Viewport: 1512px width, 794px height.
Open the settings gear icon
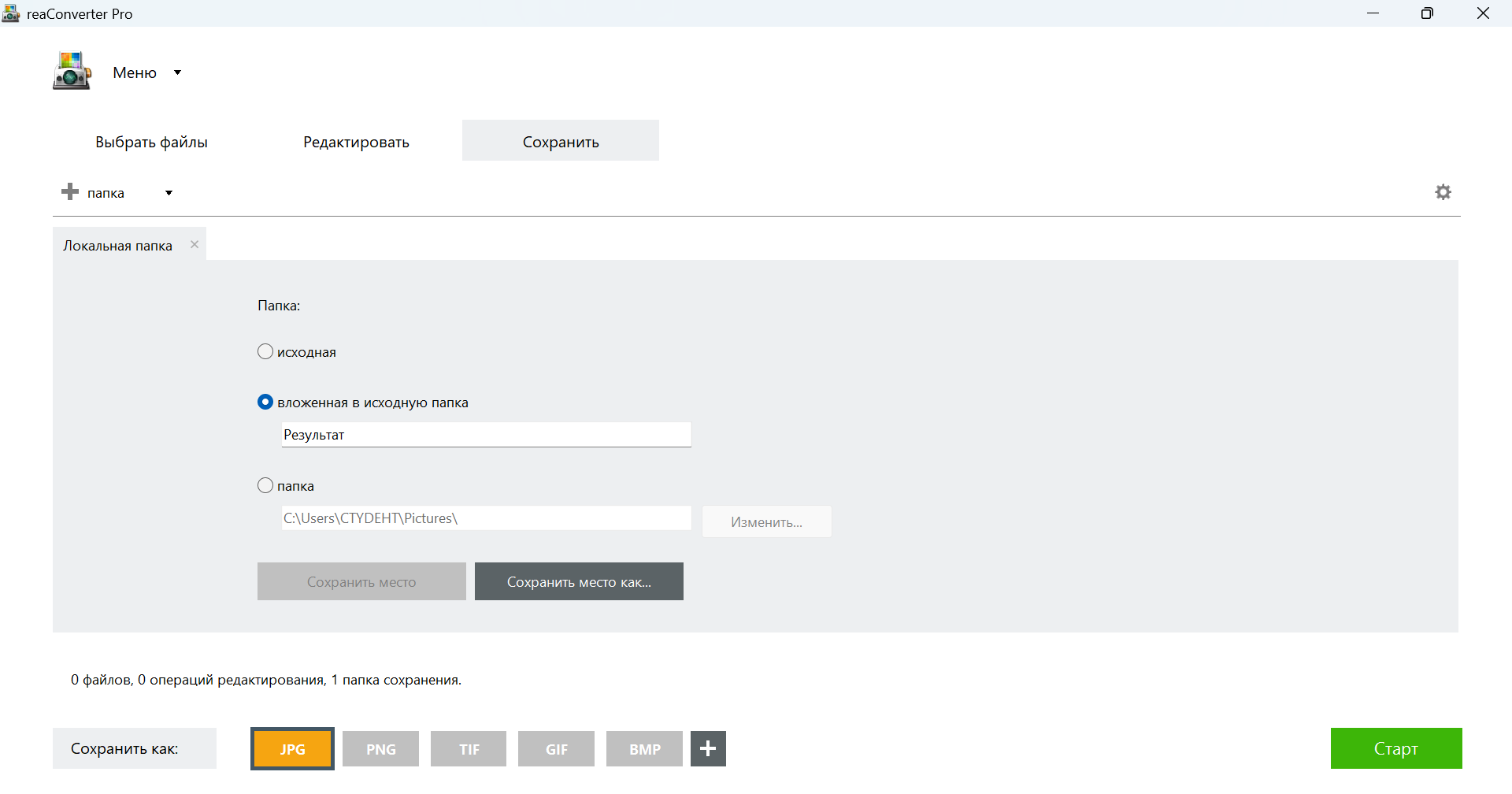1443,192
